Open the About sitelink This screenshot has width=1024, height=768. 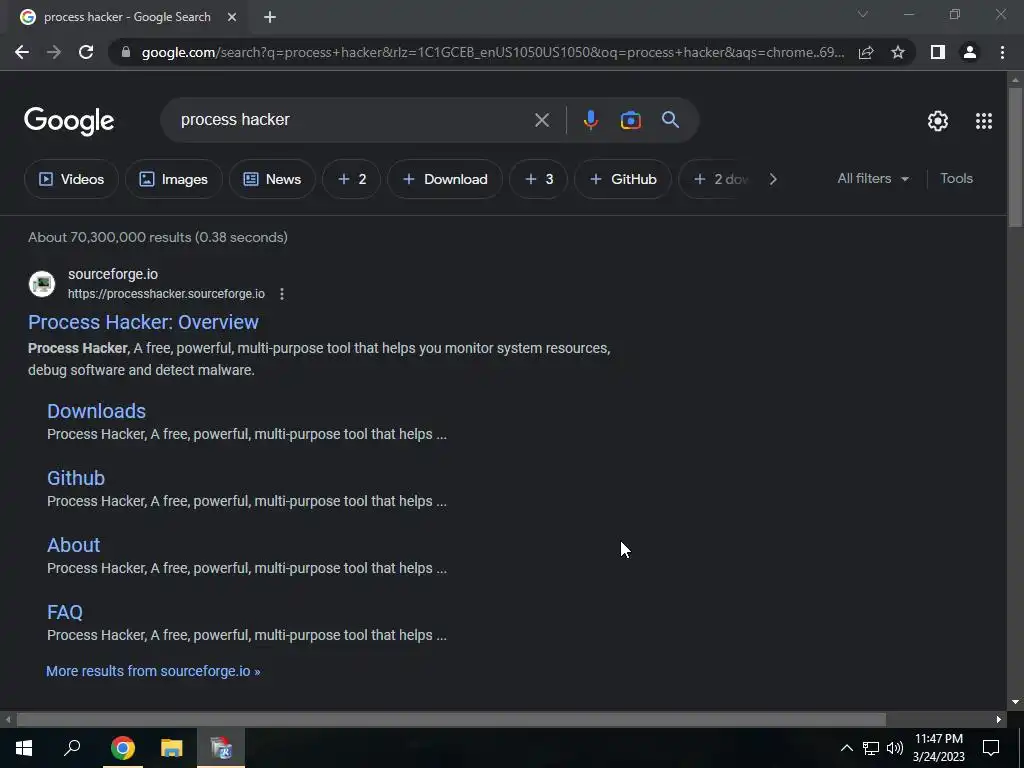(73, 545)
